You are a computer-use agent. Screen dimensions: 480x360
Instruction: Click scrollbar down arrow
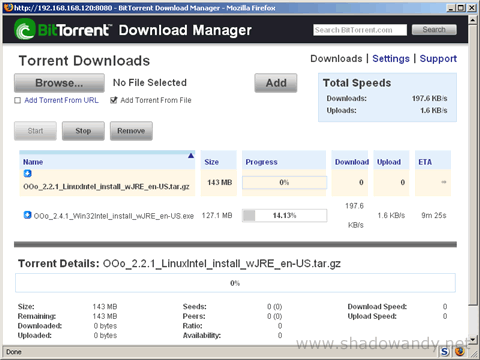coord(472,340)
